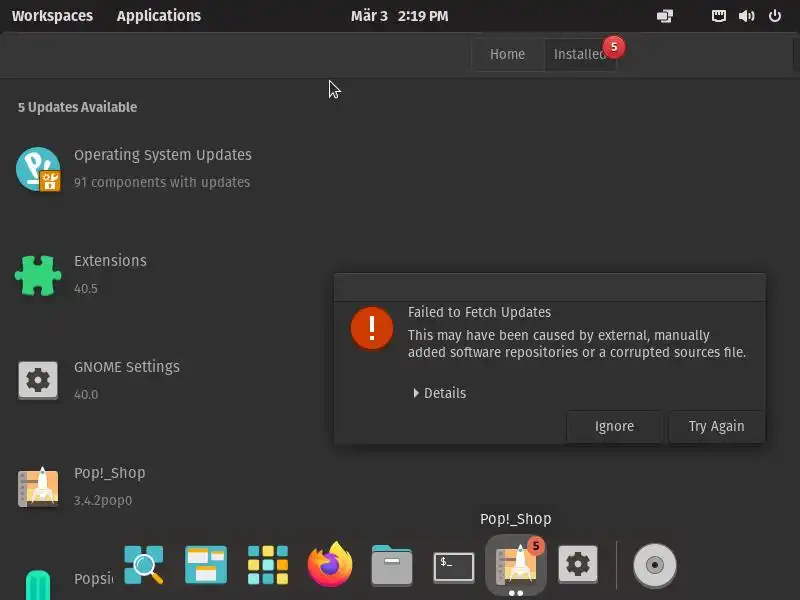The width and height of the screenshot is (800, 600).
Task: Select the '40.5' version text
Action: coord(86,288)
